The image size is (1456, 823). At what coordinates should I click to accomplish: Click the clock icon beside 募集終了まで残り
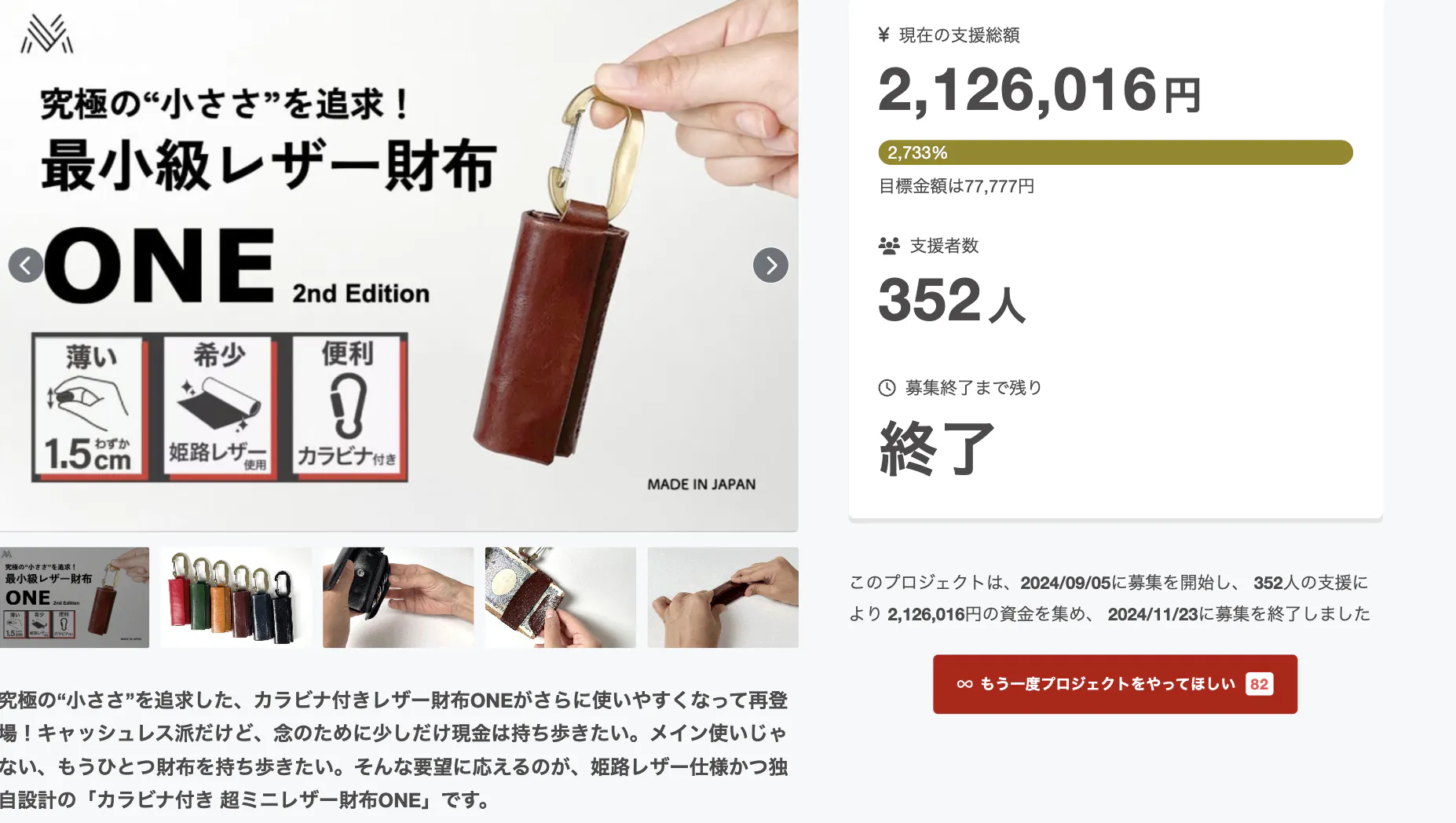[x=887, y=388]
